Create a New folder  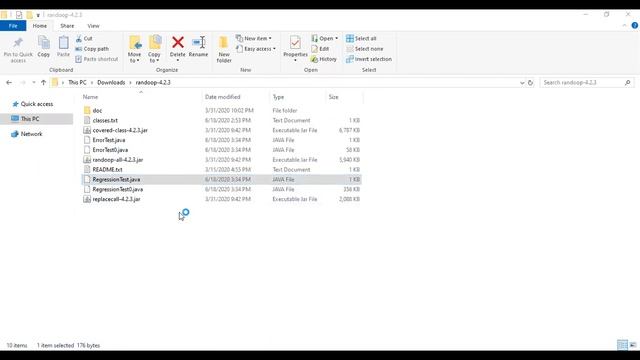pos(224,49)
